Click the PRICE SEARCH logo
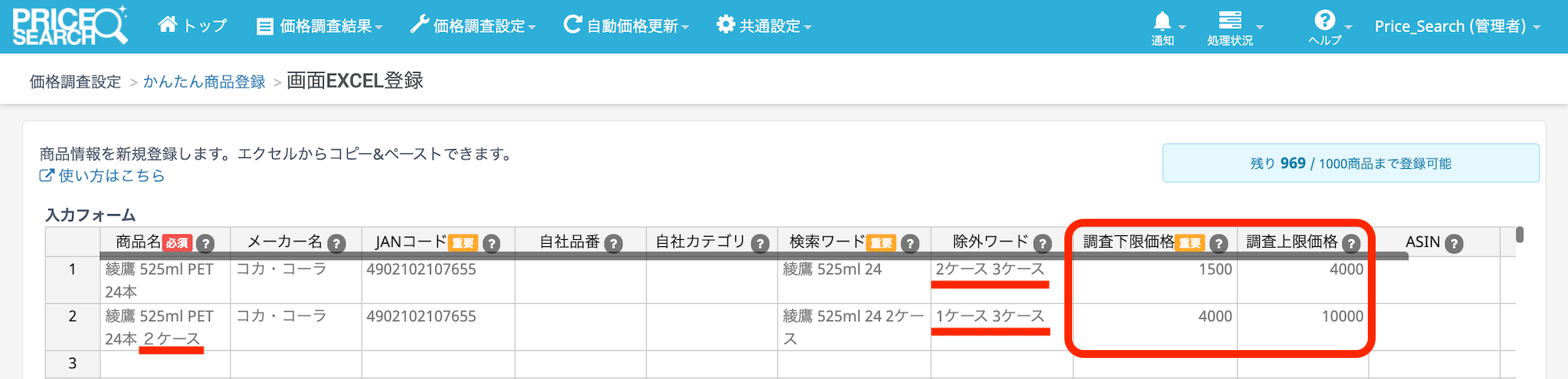The image size is (1568, 379). 69,26
